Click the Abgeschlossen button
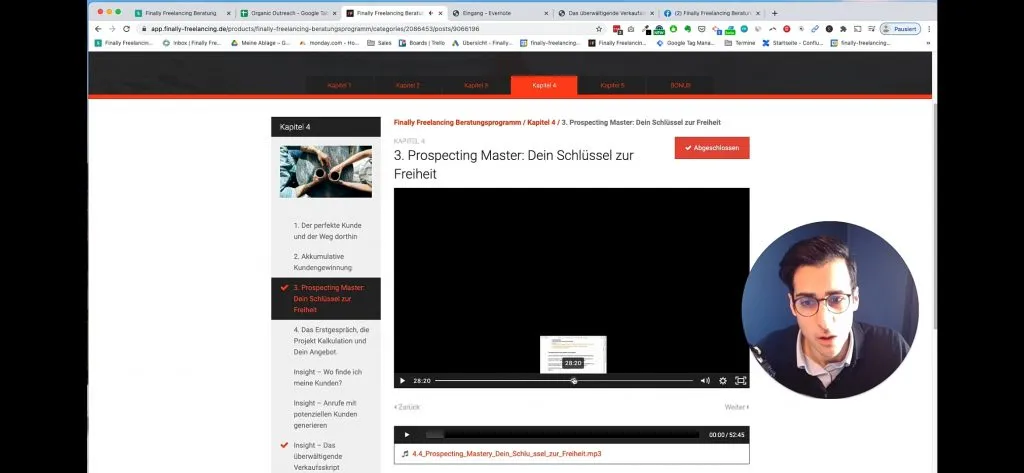1024x473 pixels. (712, 148)
